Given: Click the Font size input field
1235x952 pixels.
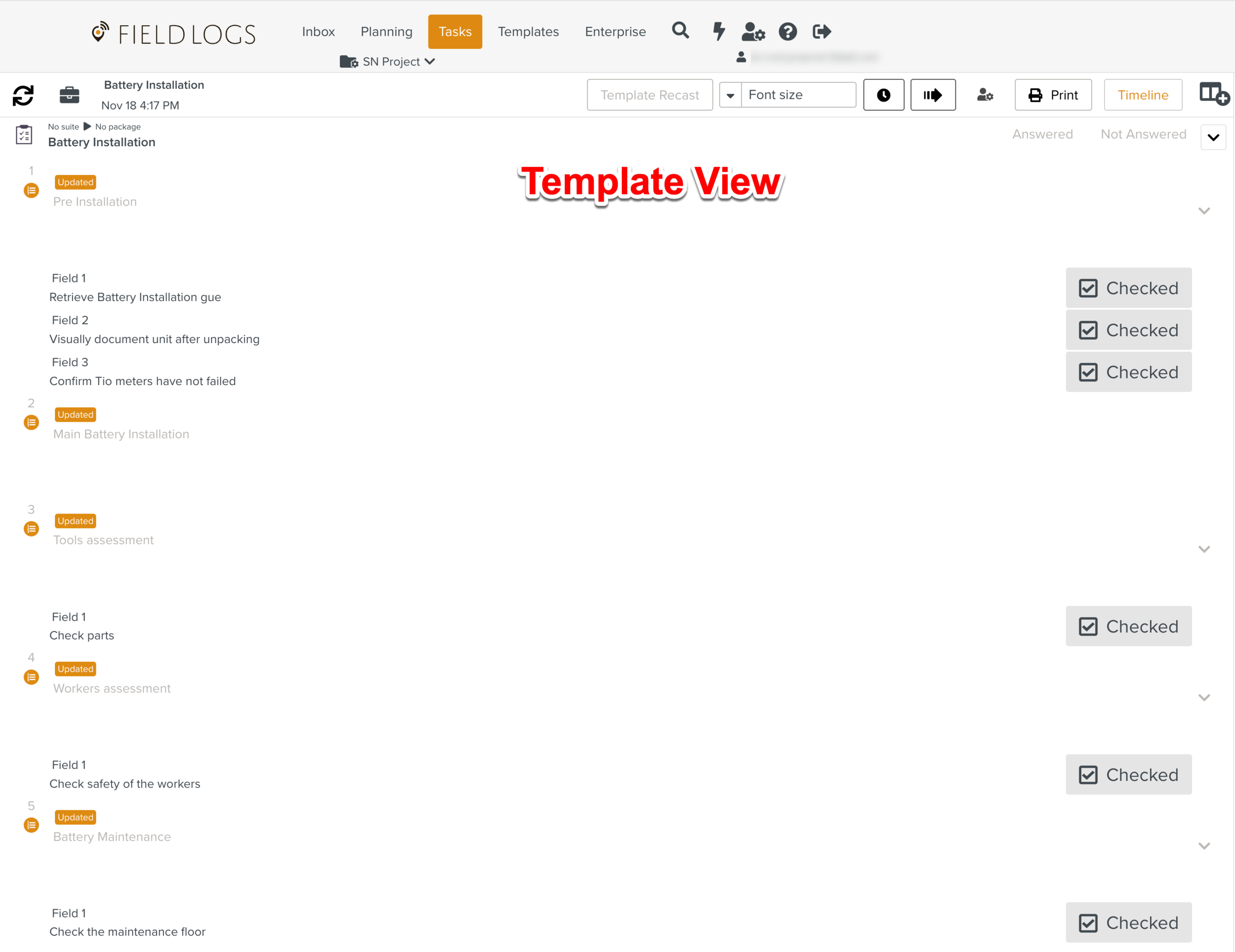Looking at the screenshot, I should click(797, 95).
